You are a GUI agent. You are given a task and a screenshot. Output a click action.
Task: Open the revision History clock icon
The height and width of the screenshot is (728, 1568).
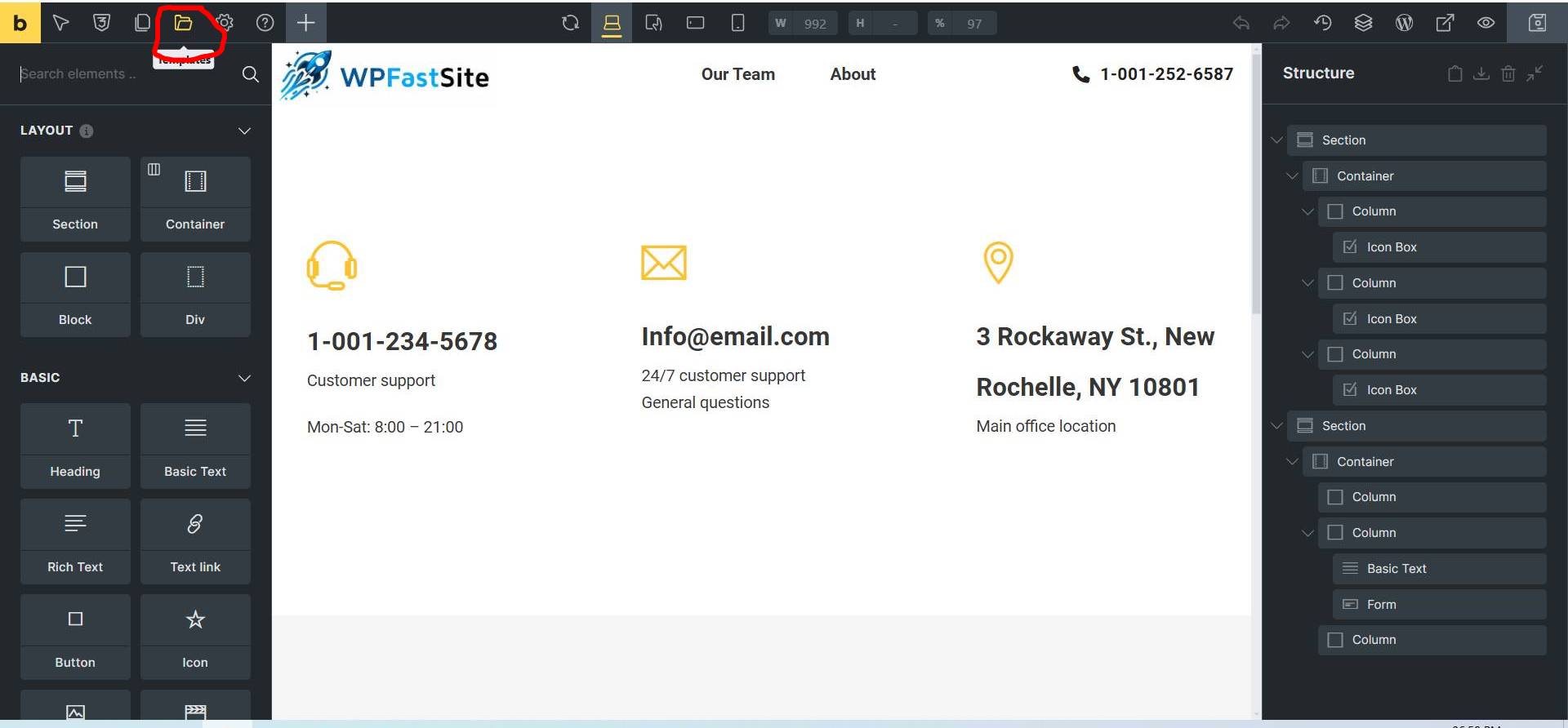[x=1323, y=23]
